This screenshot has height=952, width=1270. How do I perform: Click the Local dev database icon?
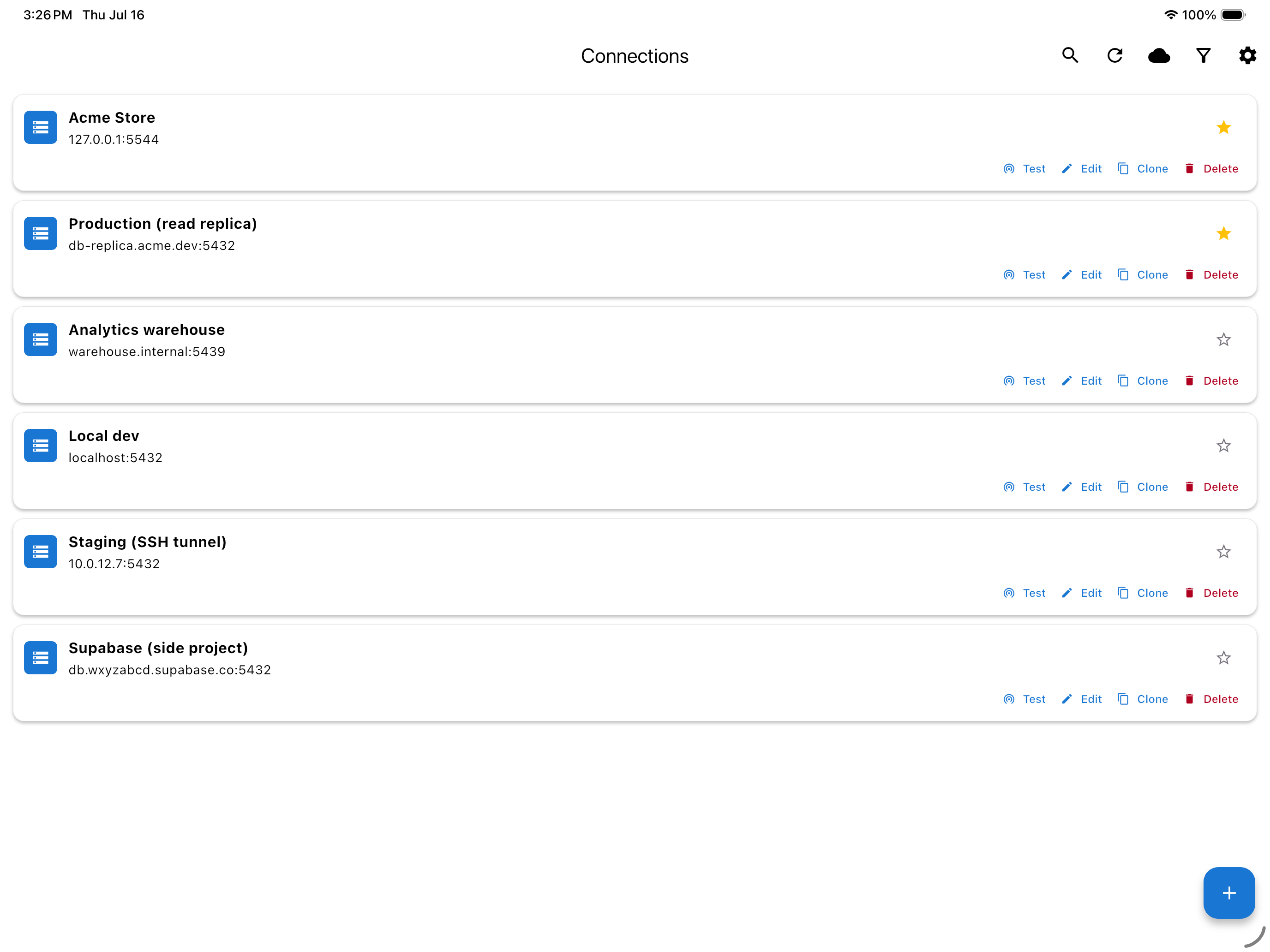pos(40,446)
